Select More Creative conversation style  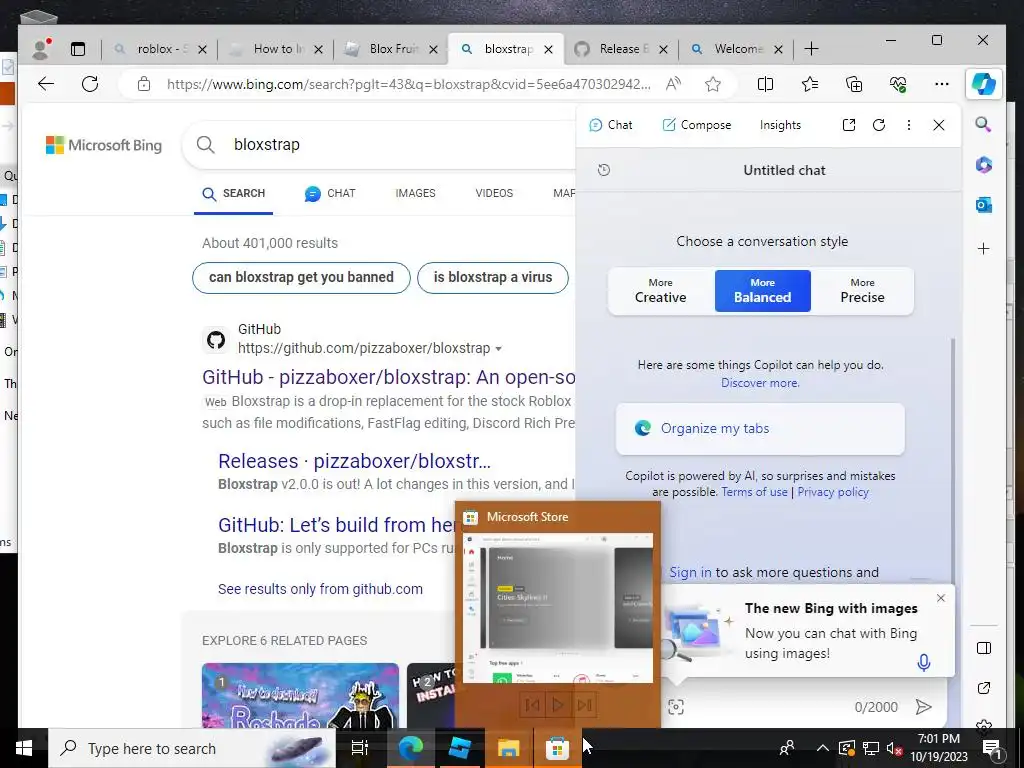click(x=660, y=291)
